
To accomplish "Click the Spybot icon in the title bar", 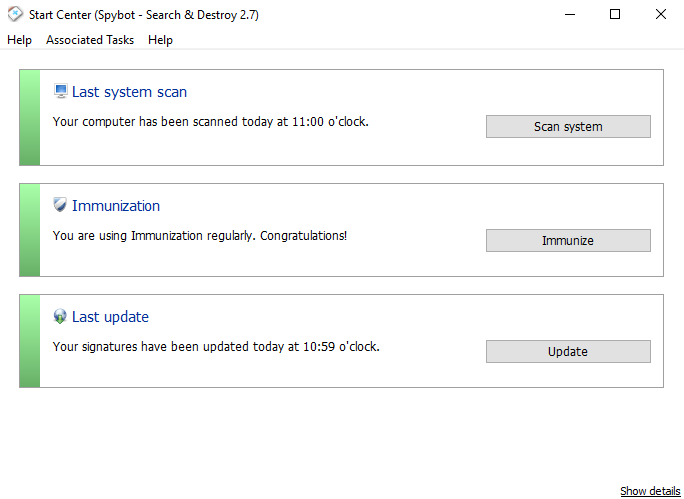I will coord(15,14).
